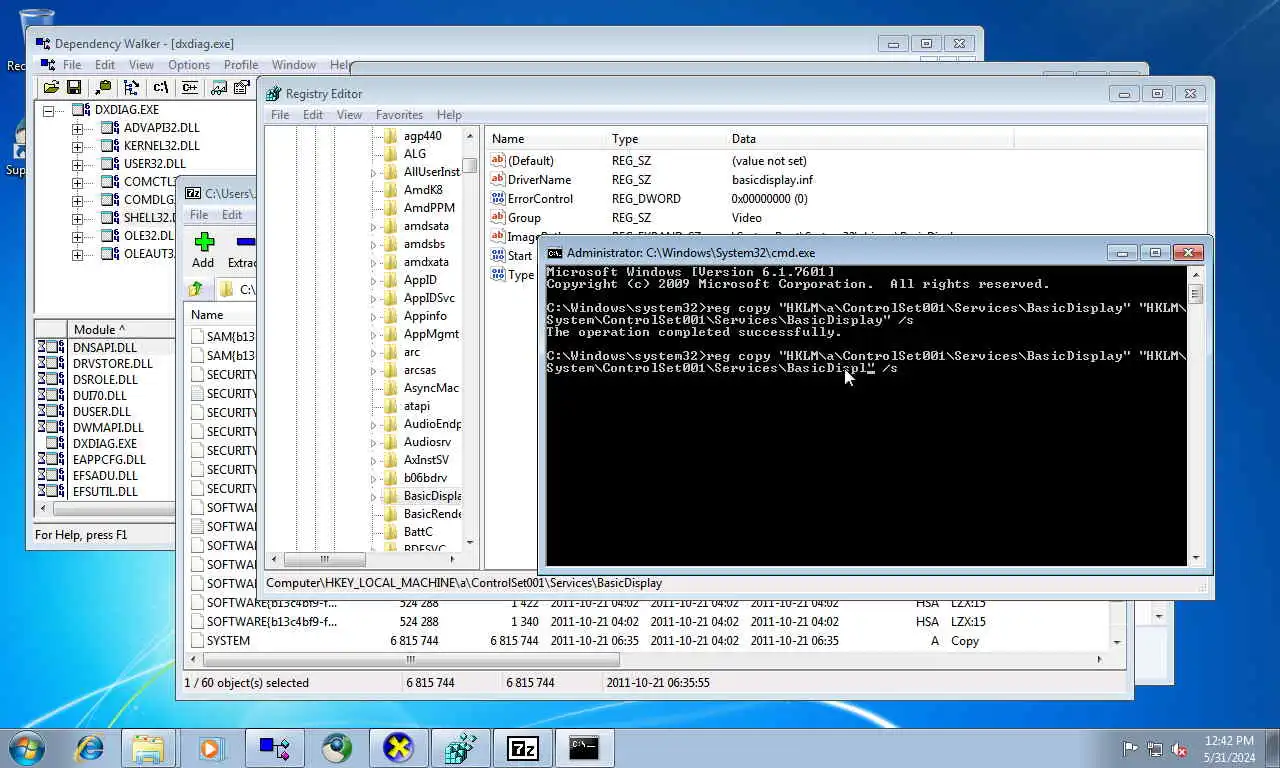Select DRVSTORE.DLL in the module list
This screenshot has height=768, width=1280.
[x=112, y=363]
